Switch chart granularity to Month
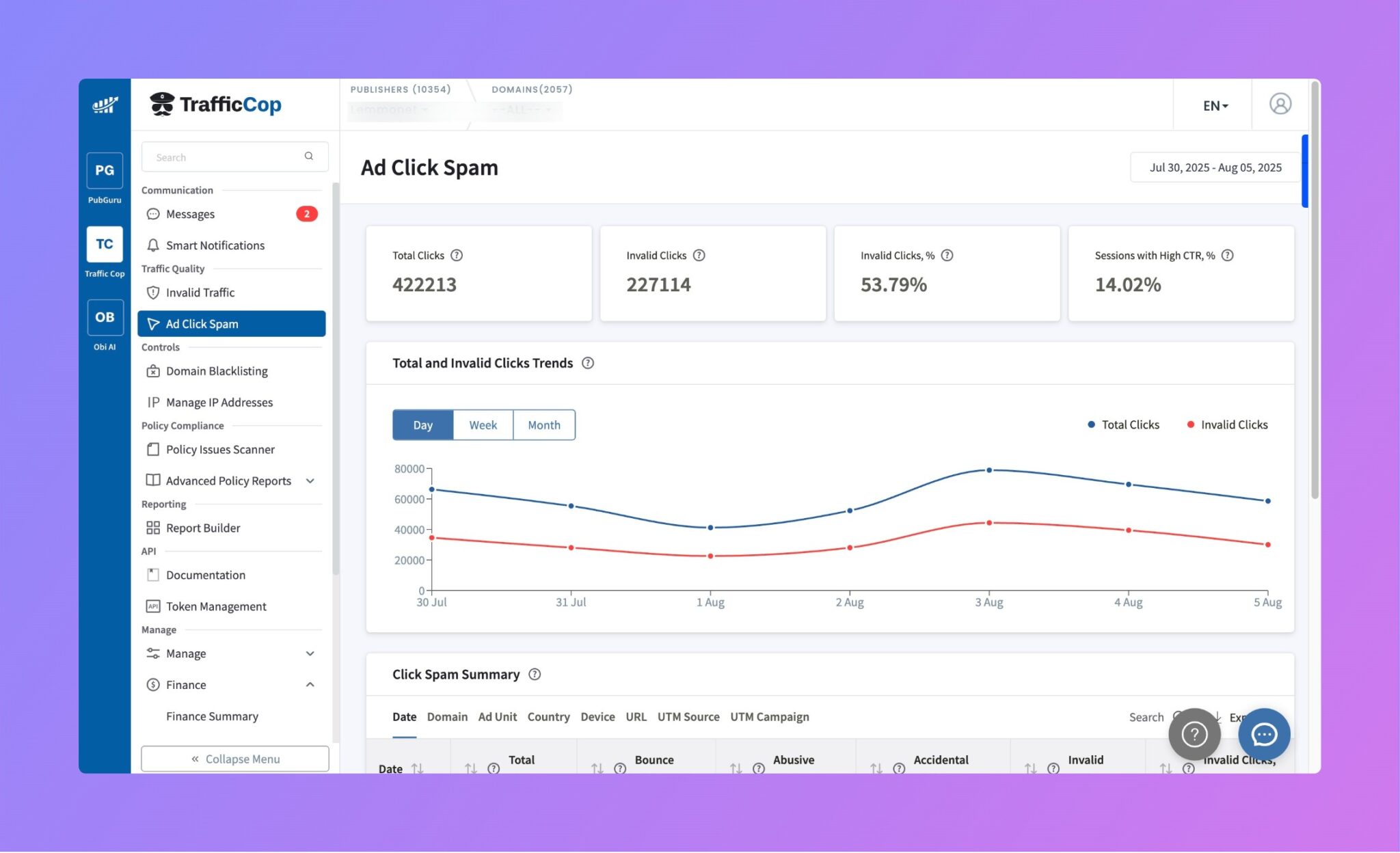 pyautogui.click(x=543, y=425)
